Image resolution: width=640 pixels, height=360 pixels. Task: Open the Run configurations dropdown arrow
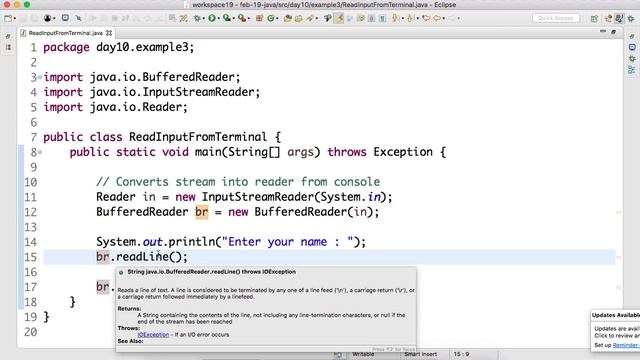tap(218, 18)
